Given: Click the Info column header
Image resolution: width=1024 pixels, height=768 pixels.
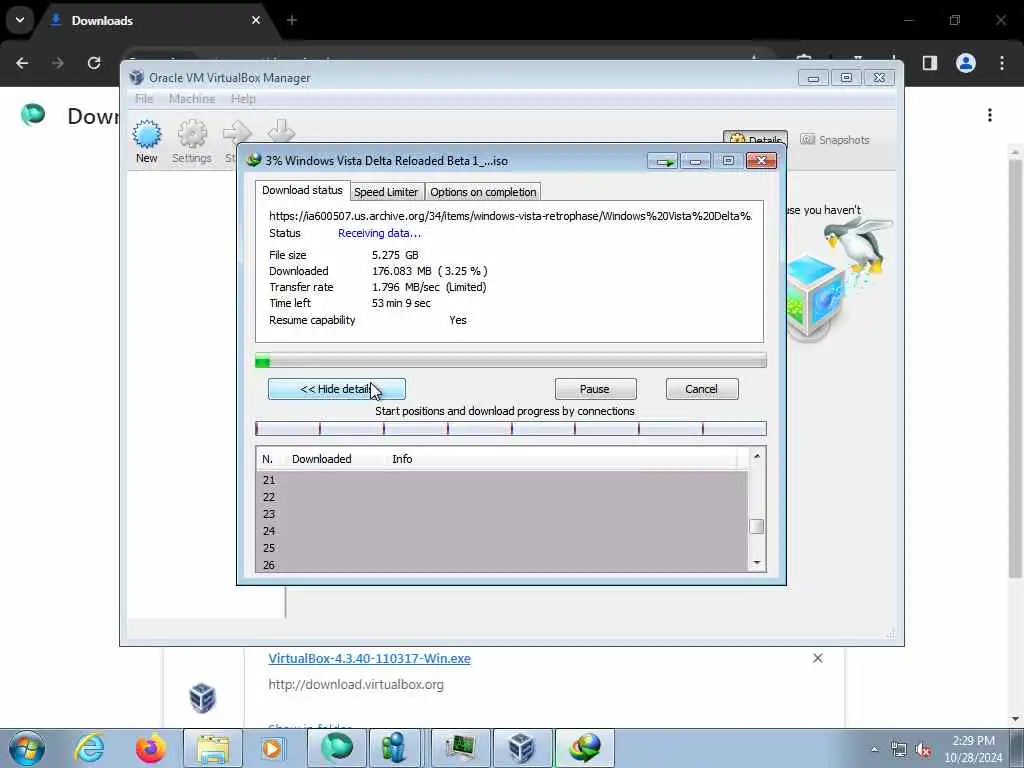Looking at the screenshot, I should (x=402, y=459).
